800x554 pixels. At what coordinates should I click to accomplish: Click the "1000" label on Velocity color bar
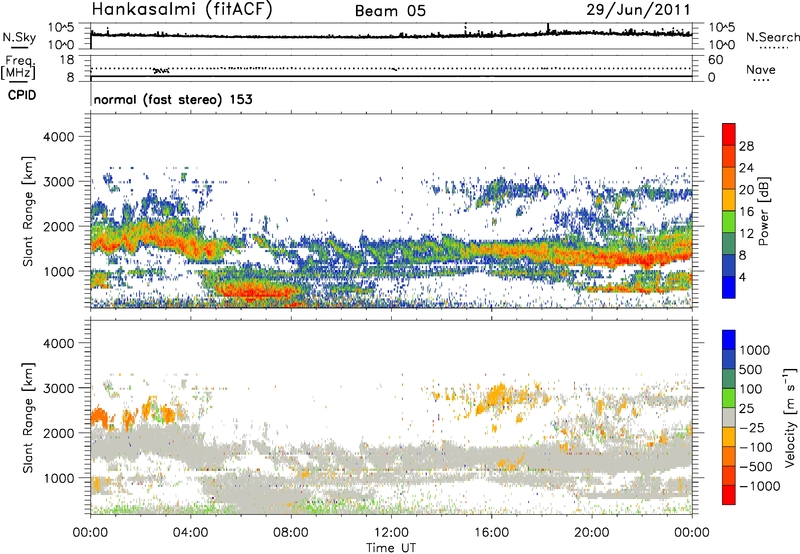(755, 350)
